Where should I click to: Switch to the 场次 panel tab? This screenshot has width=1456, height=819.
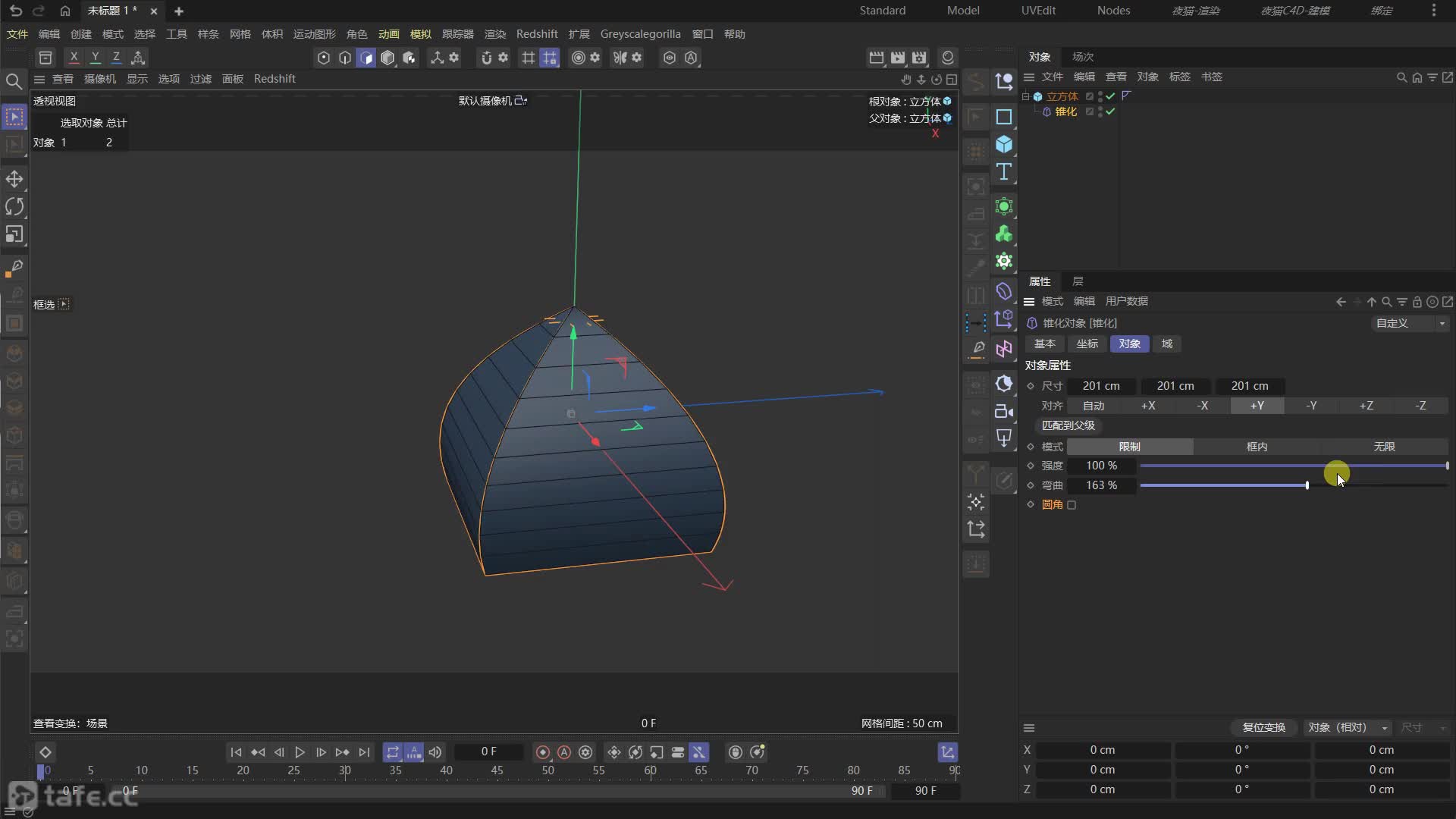(x=1082, y=57)
